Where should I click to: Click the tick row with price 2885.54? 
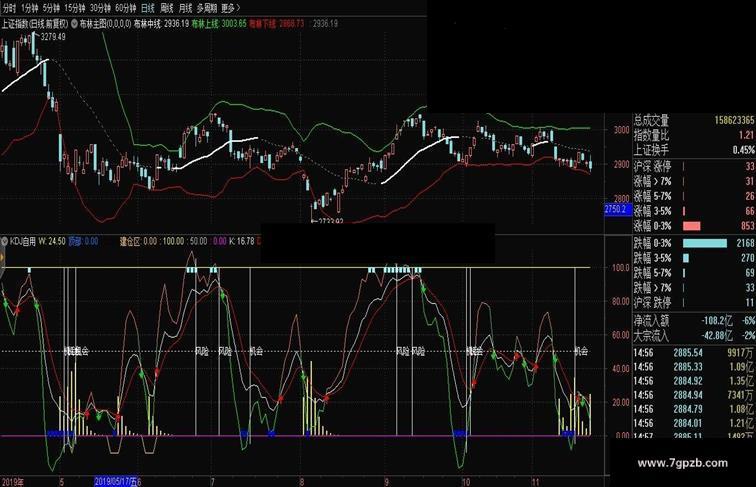point(694,353)
